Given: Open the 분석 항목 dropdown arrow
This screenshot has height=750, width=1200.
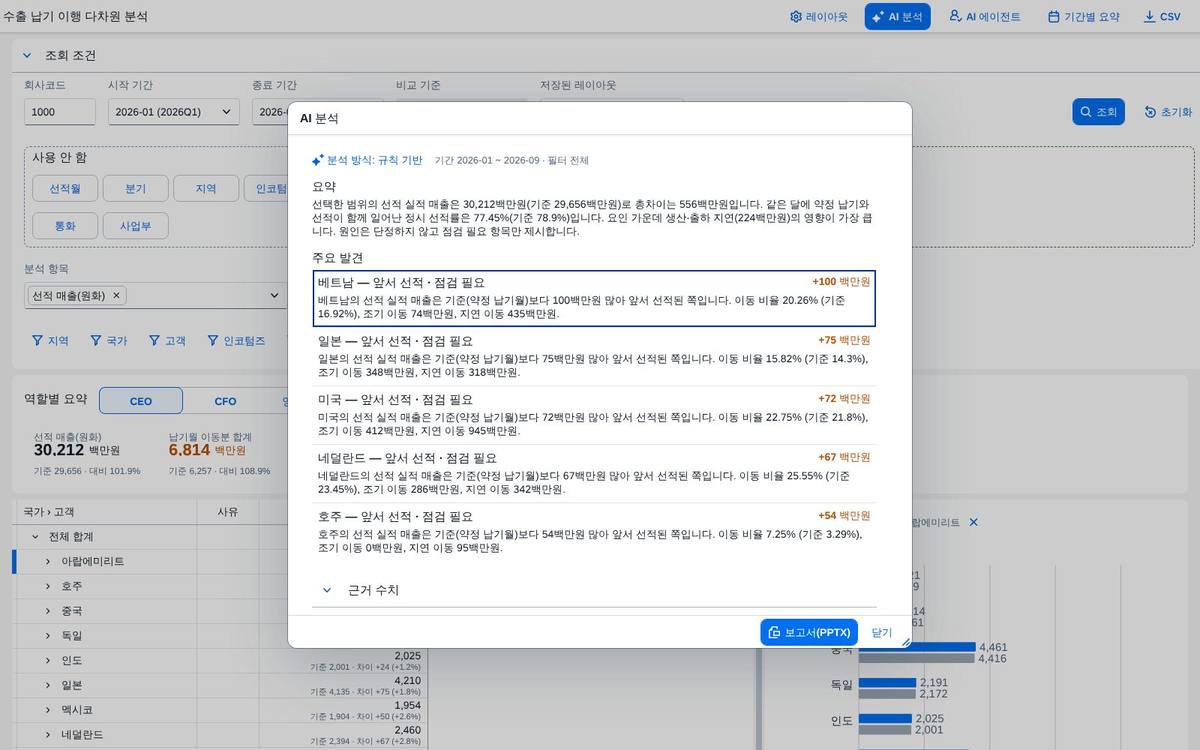Looking at the screenshot, I should (x=276, y=295).
